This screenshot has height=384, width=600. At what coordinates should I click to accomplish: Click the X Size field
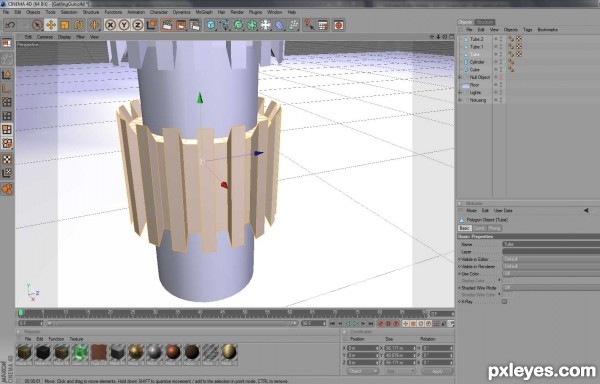pos(400,348)
